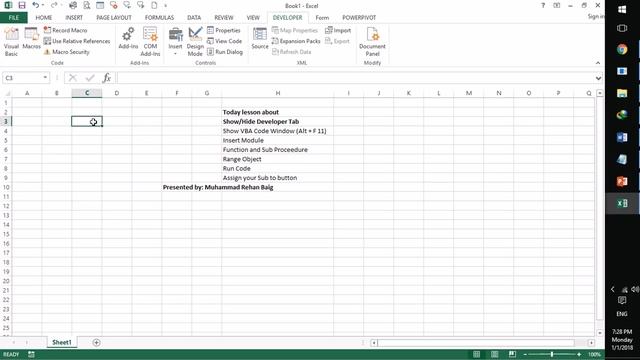
Task: Click zoom out minus button
Action: pos(525,354)
